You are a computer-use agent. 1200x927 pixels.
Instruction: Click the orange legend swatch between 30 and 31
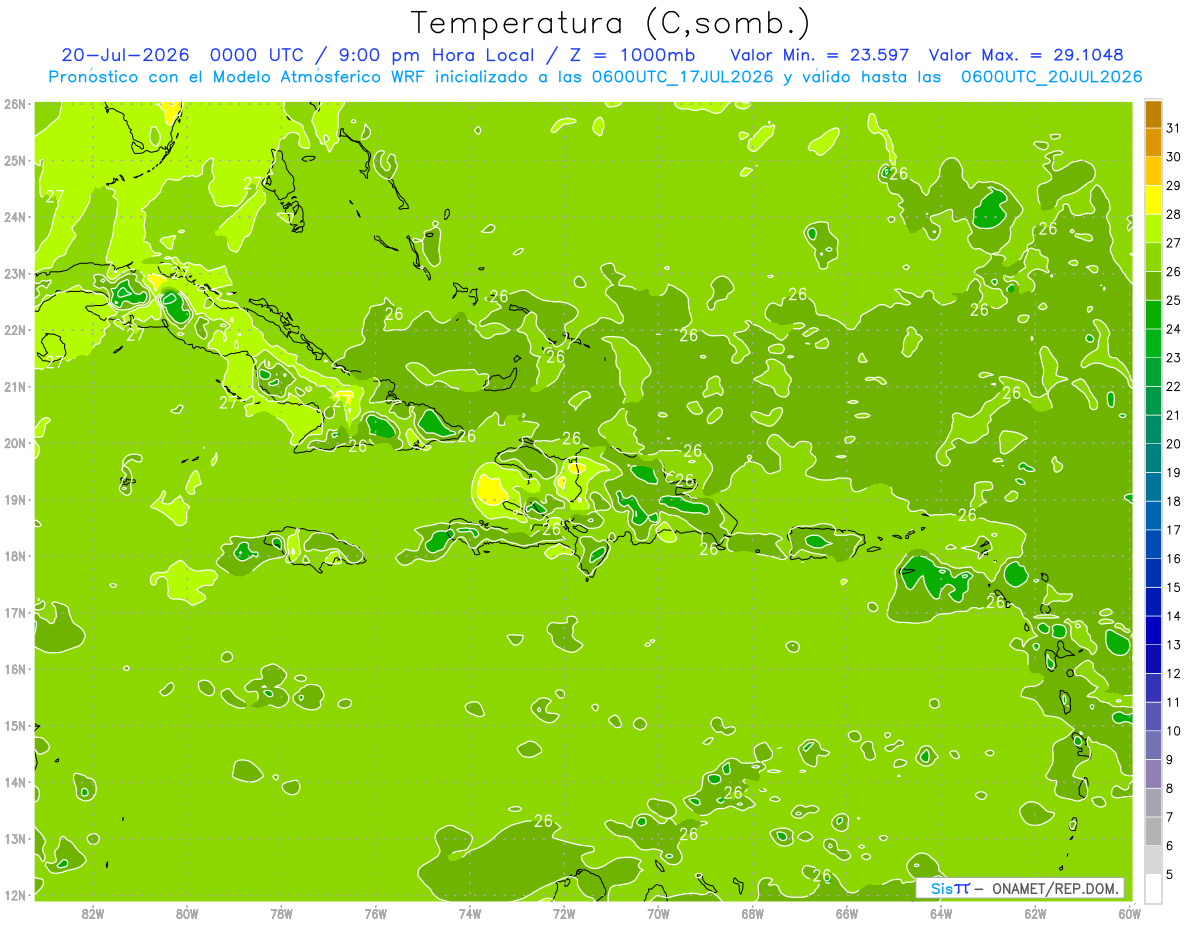1153,143
